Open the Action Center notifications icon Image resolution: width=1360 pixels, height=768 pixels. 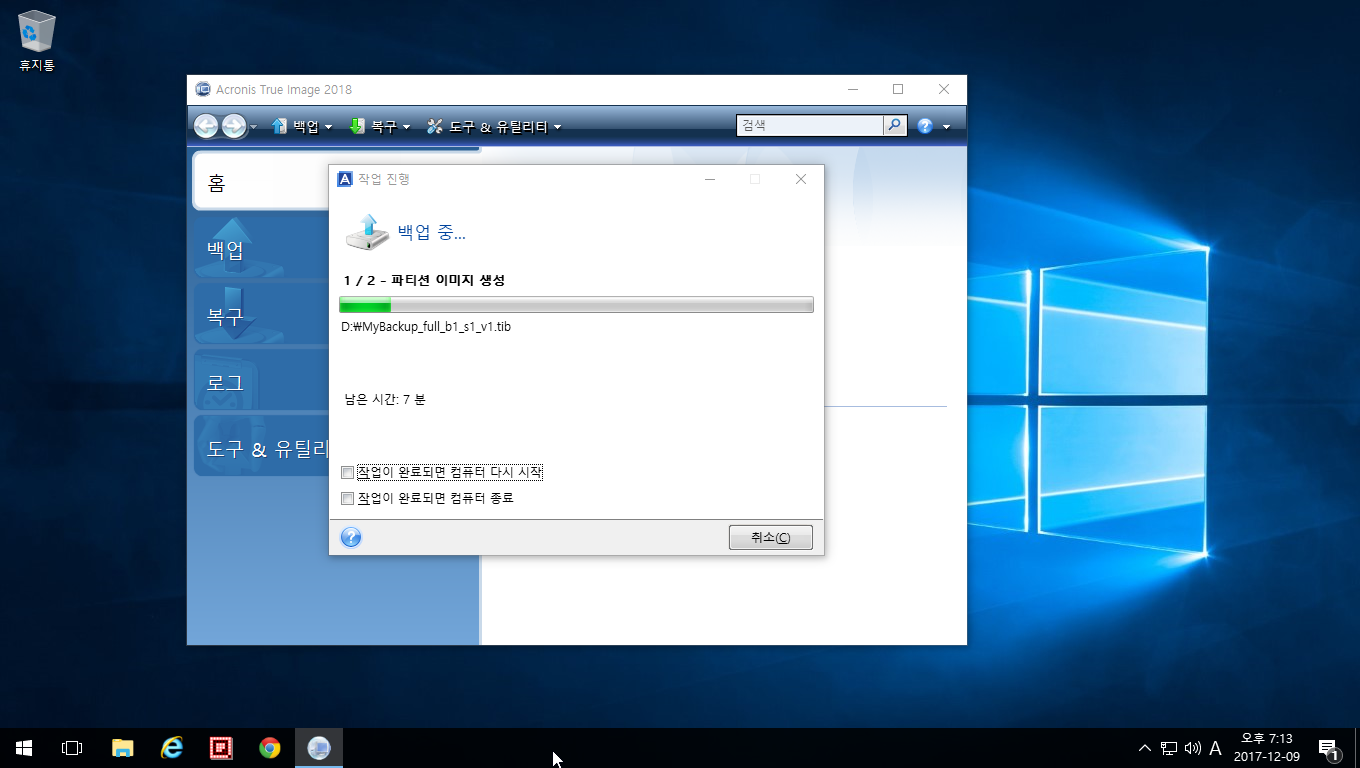1329,748
